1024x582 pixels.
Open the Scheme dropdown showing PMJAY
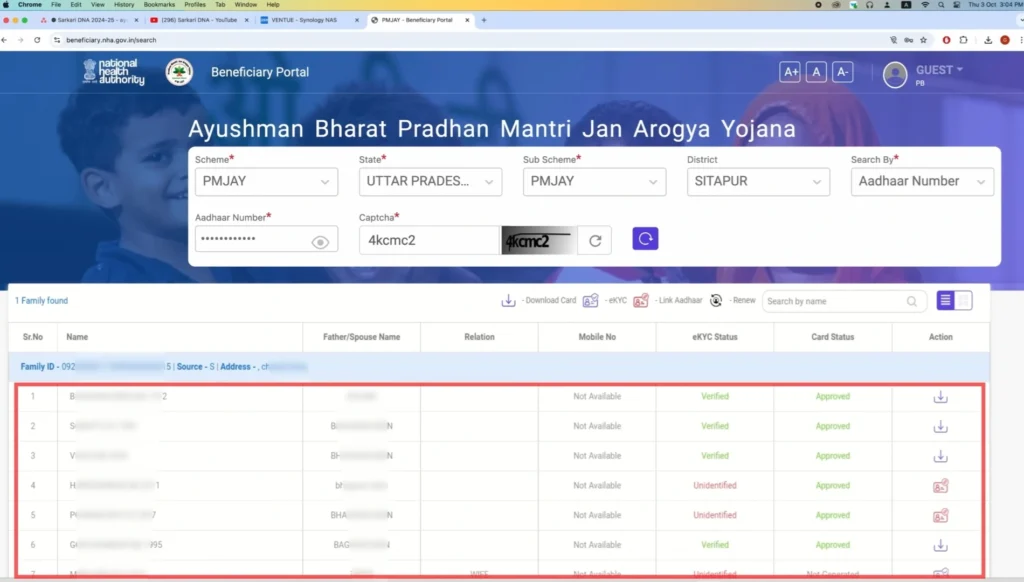pyautogui.click(x=266, y=181)
